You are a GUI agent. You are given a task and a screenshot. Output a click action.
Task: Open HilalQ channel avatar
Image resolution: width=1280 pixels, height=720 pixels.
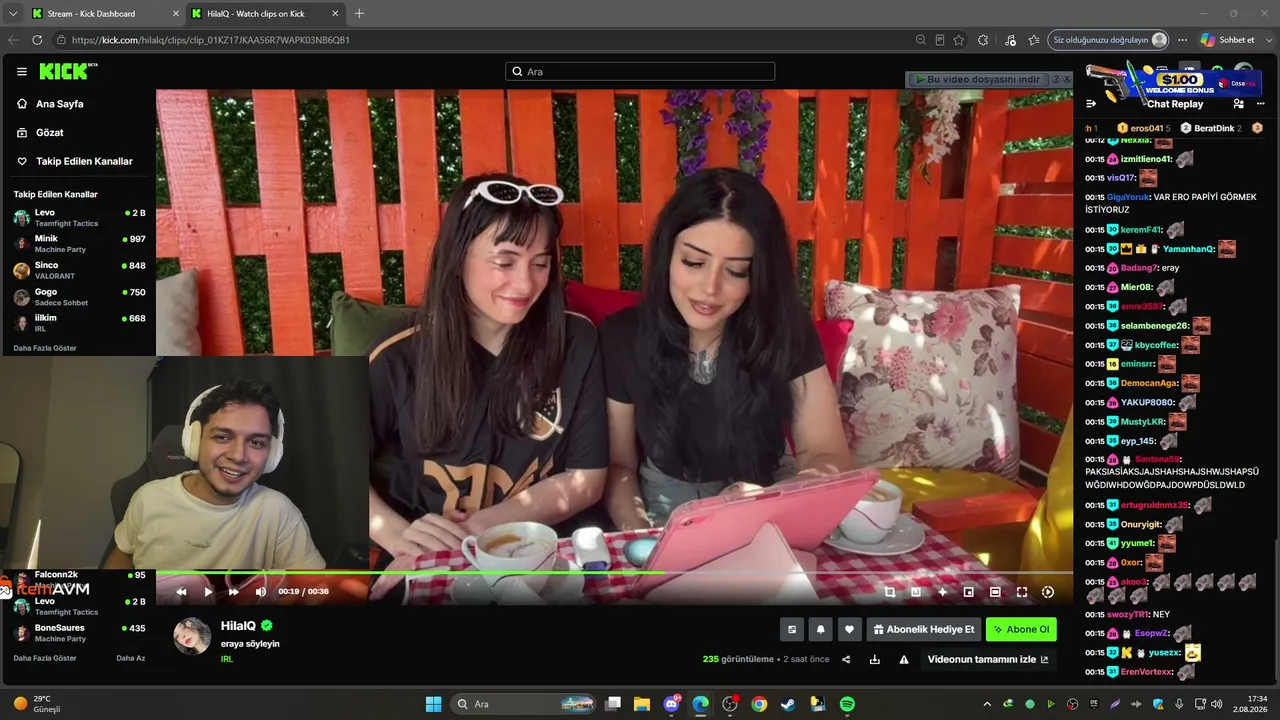(x=192, y=636)
